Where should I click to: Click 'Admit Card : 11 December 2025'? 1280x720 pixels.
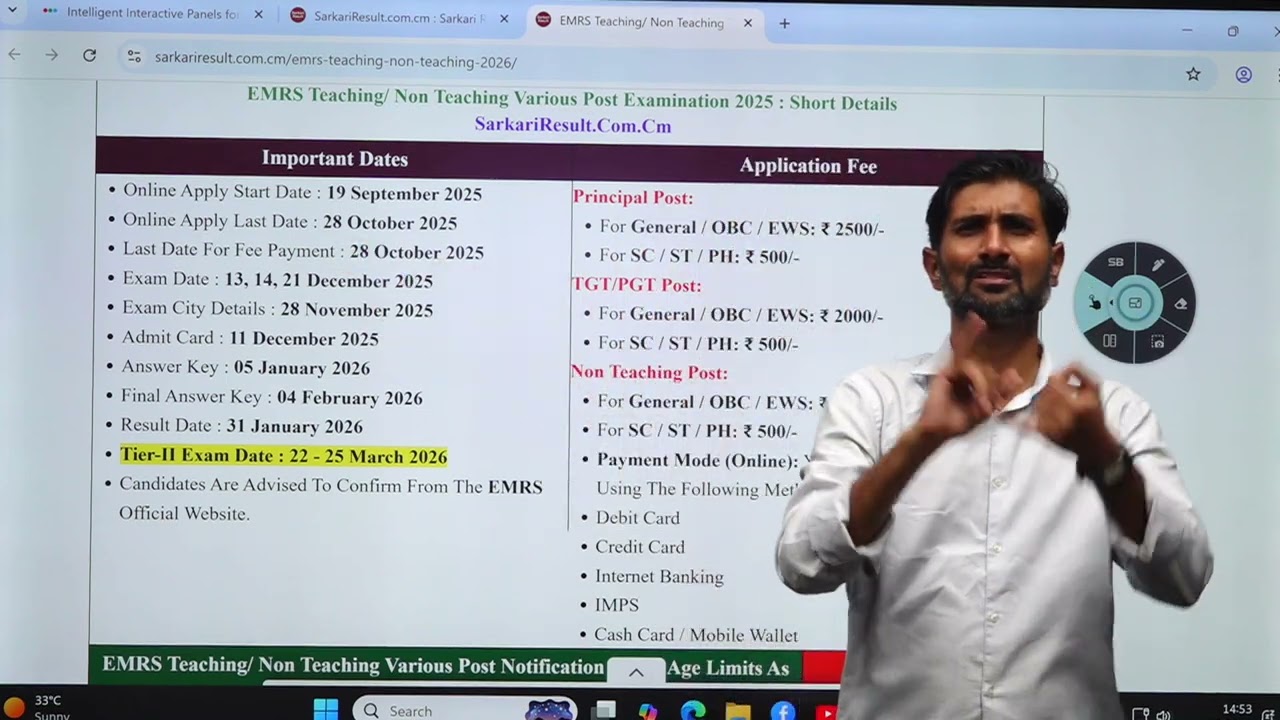pos(250,338)
